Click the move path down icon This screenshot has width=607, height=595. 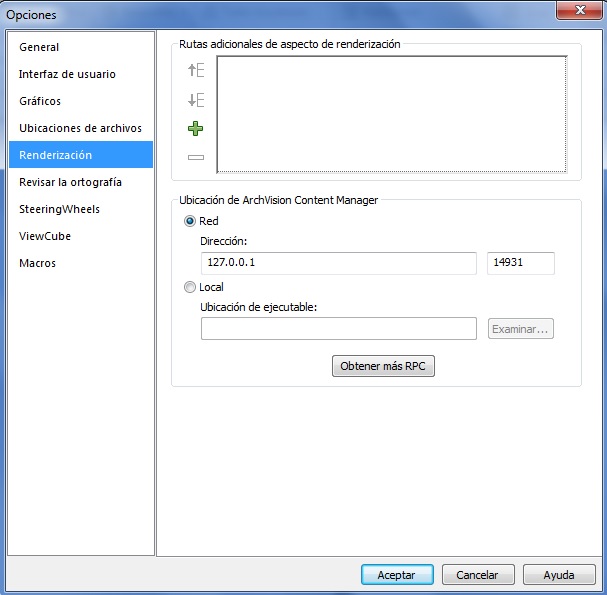point(196,100)
